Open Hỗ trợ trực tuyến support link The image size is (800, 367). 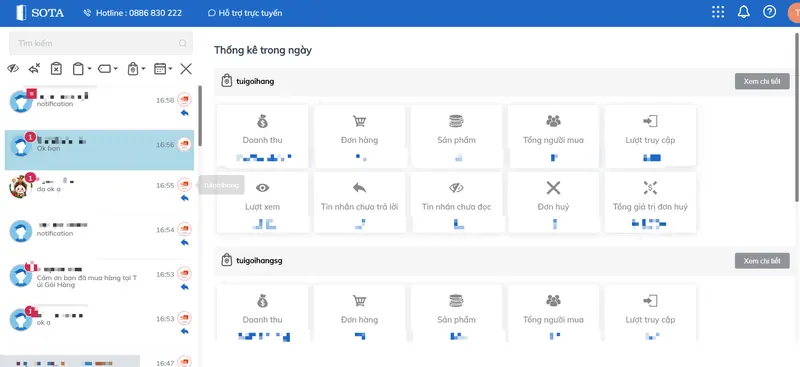point(245,13)
